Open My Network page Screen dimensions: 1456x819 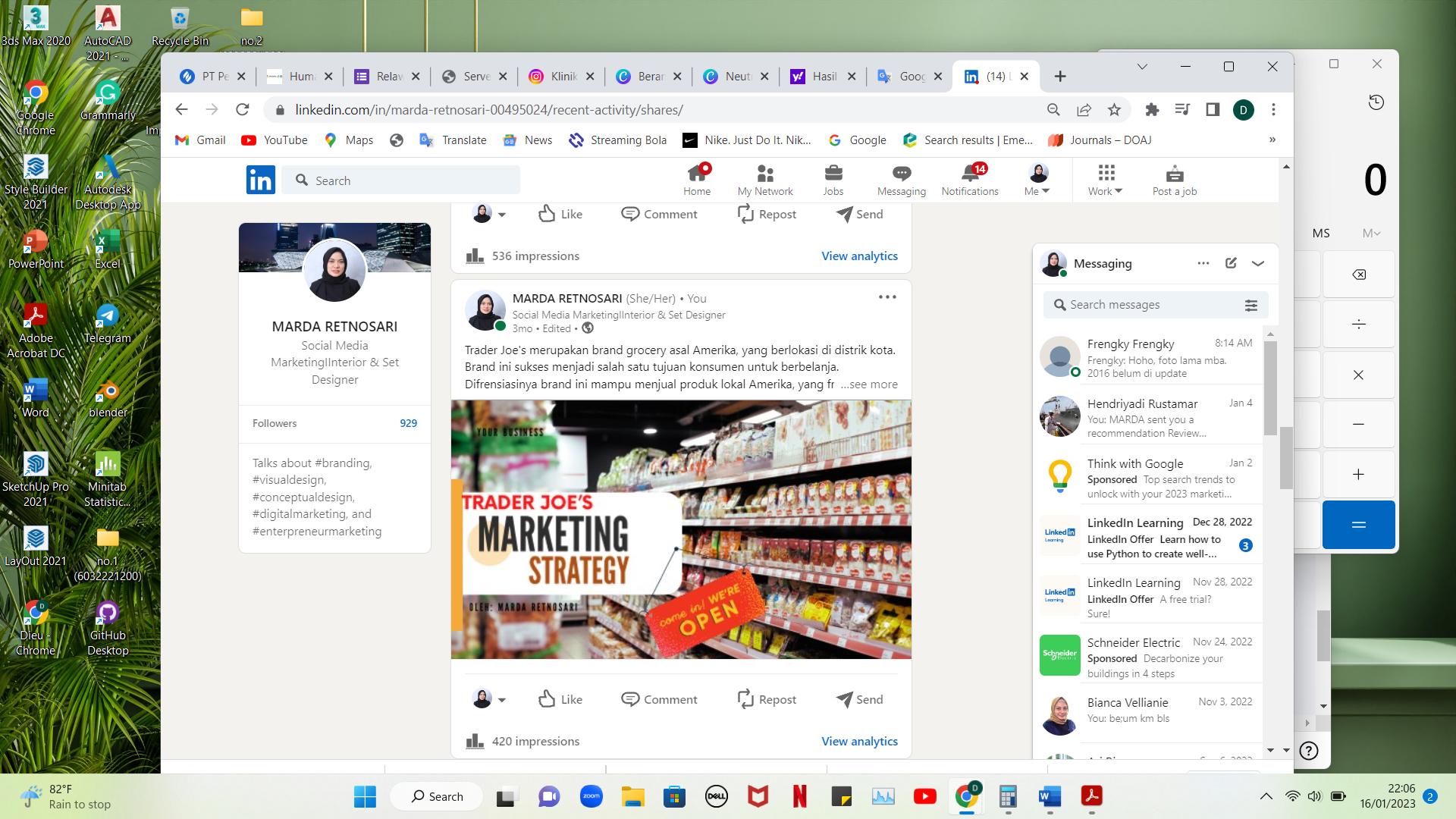point(764,180)
